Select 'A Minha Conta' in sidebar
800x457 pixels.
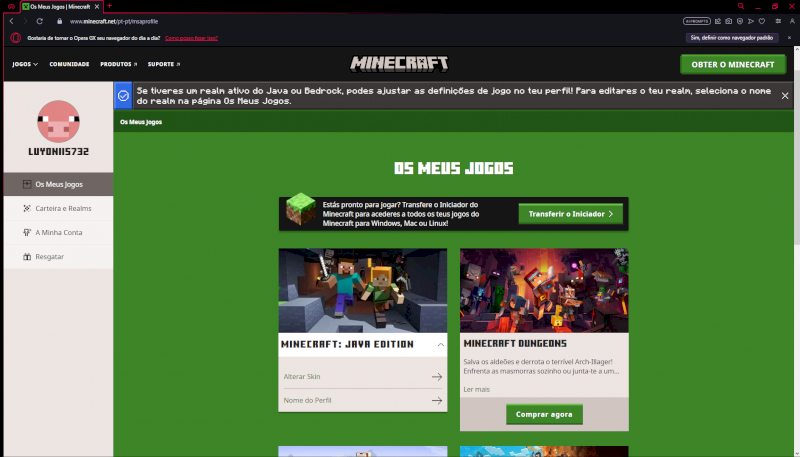pos(58,232)
